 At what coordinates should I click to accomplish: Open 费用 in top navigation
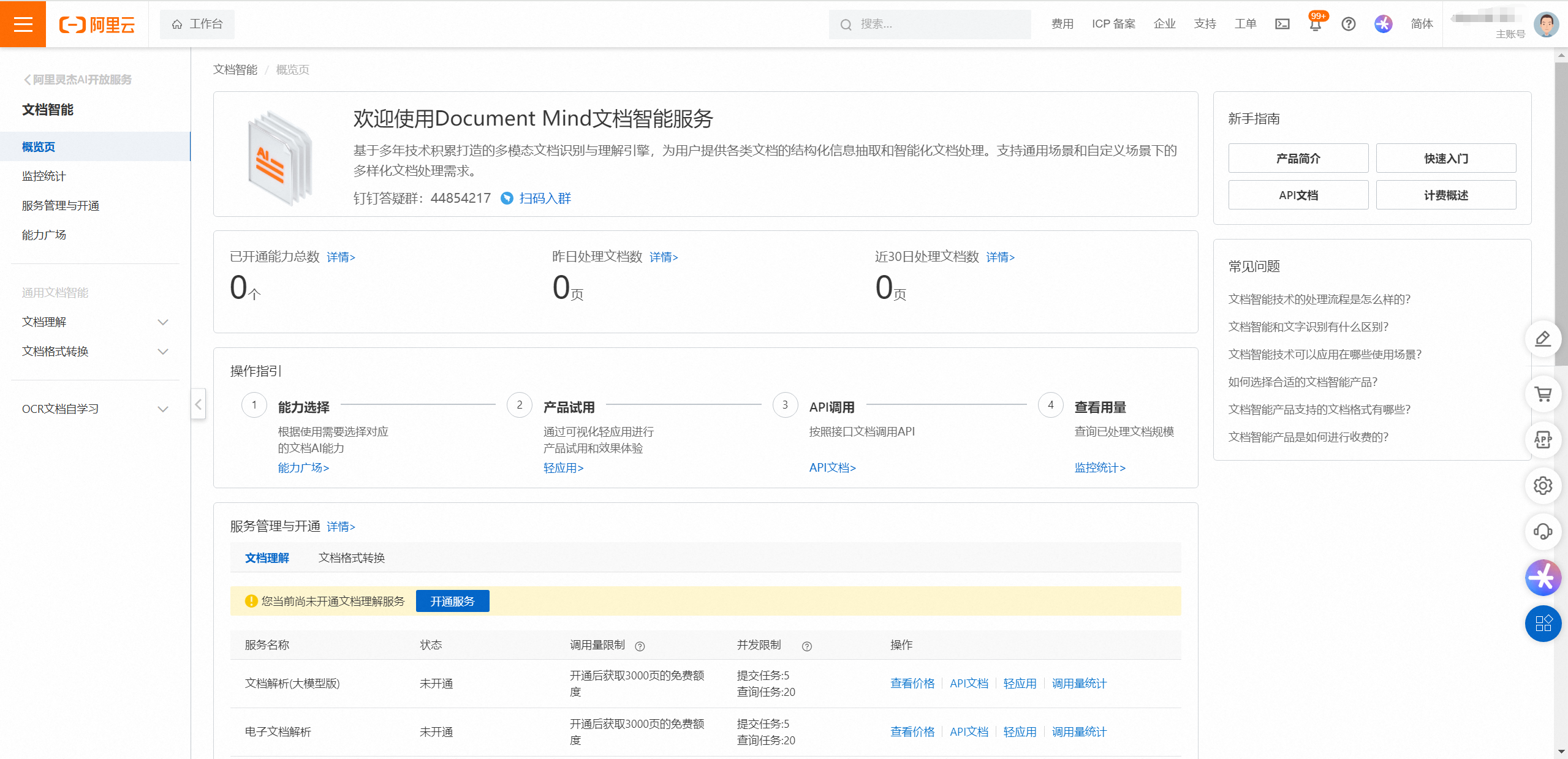(x=1062, y=24)
